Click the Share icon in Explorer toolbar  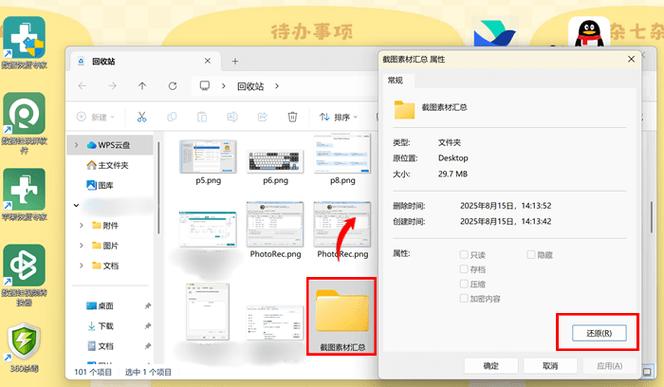[263, 117]
